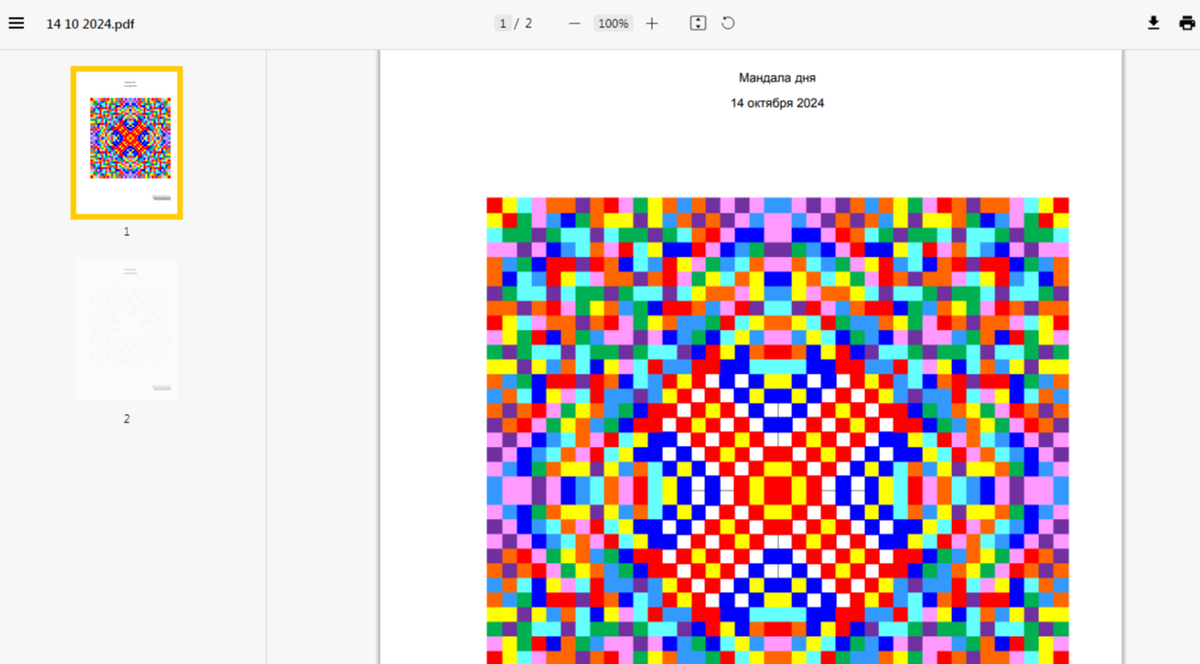This screenshot has height=664, width=1200.
Task: Click the current page number field
Action: click(x=503, y=23)
